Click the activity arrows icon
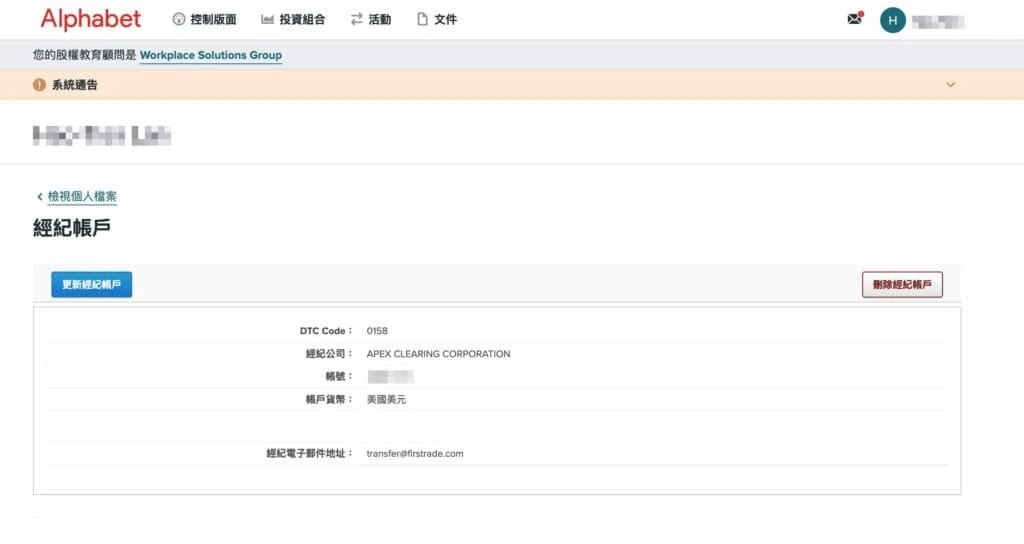Screen dimensions: 1024x544 pos(357,20)
